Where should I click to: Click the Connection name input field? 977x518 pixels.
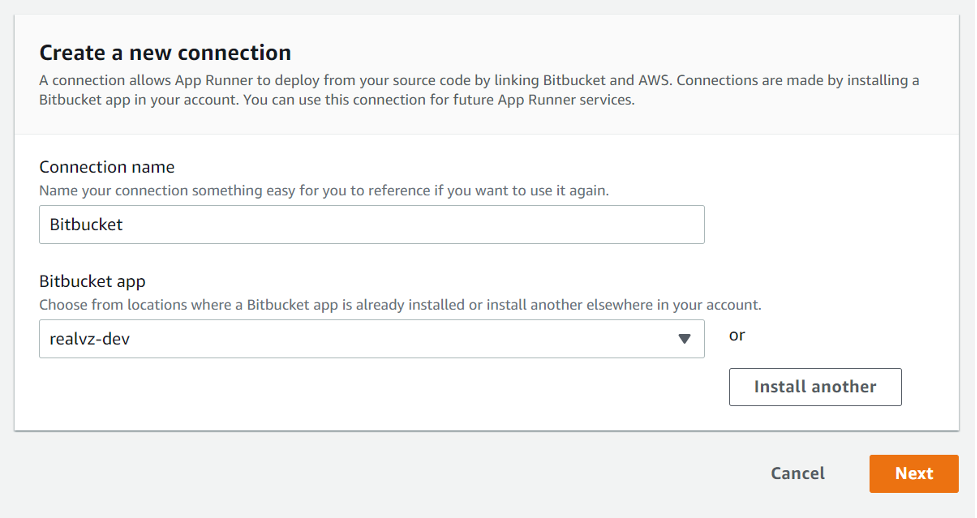[371, 224]
